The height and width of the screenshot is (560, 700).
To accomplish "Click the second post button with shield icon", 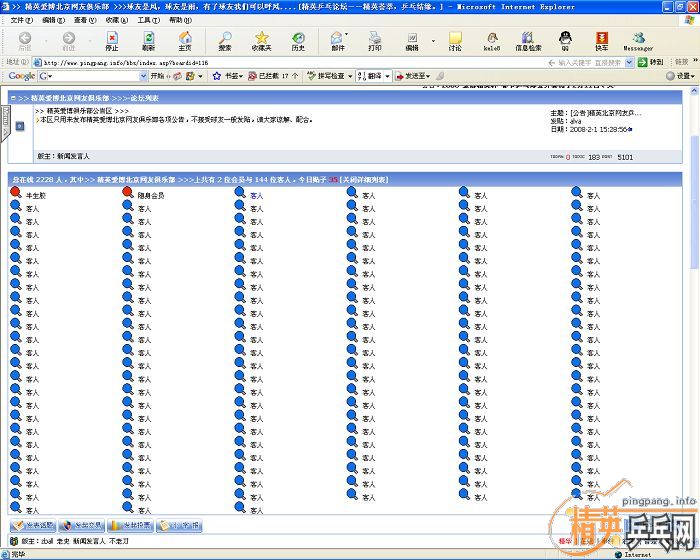I will (x=82, y=526).
